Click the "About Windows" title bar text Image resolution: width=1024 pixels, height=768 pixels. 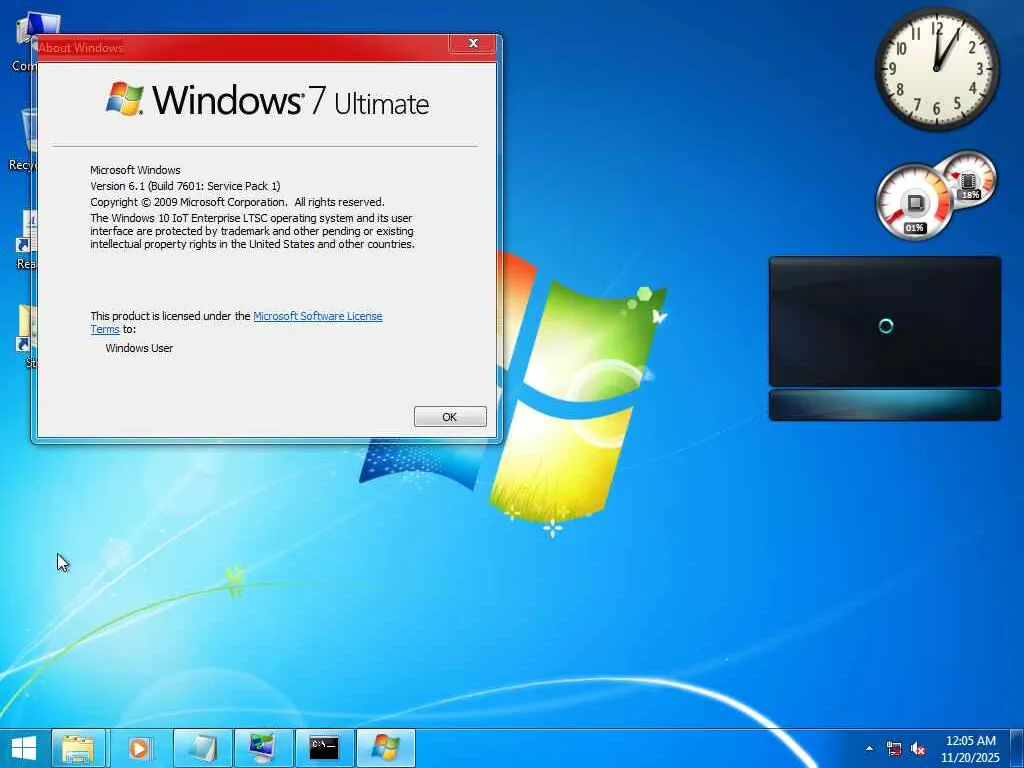81,48
